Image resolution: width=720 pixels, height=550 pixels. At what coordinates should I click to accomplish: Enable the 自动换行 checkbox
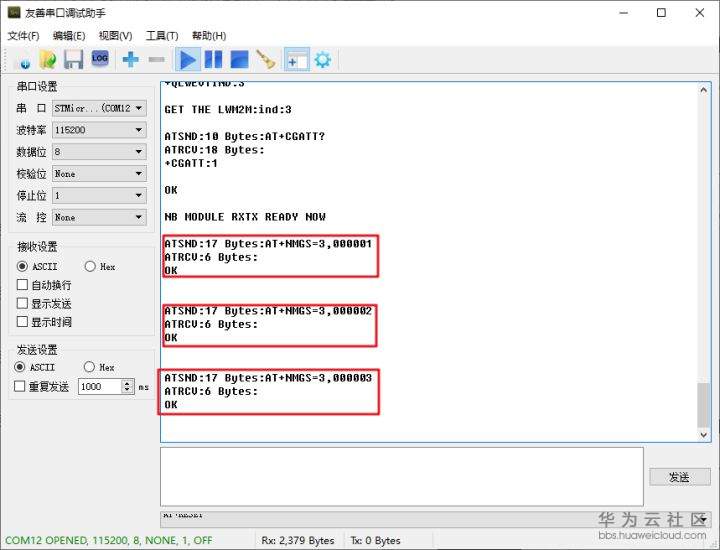coord(22,285)
